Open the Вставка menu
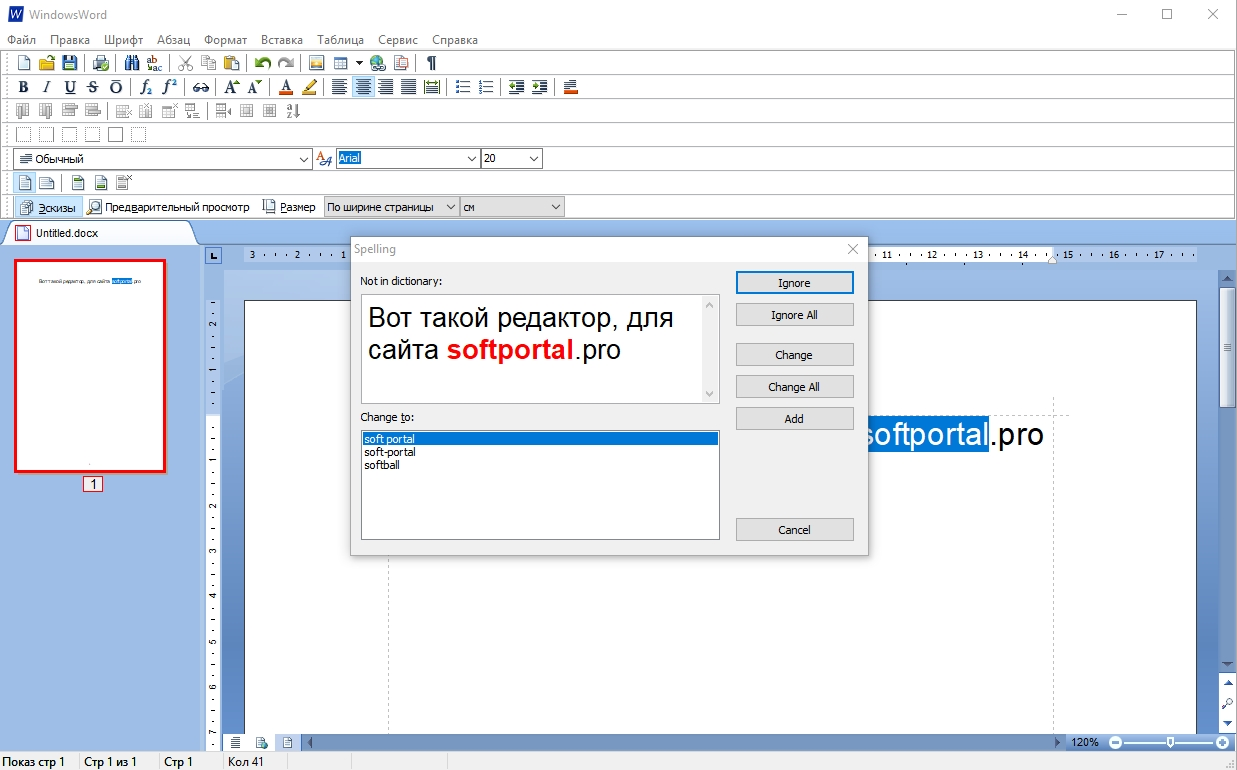This screenshot has height=770, width=1237. click(282, 40)
